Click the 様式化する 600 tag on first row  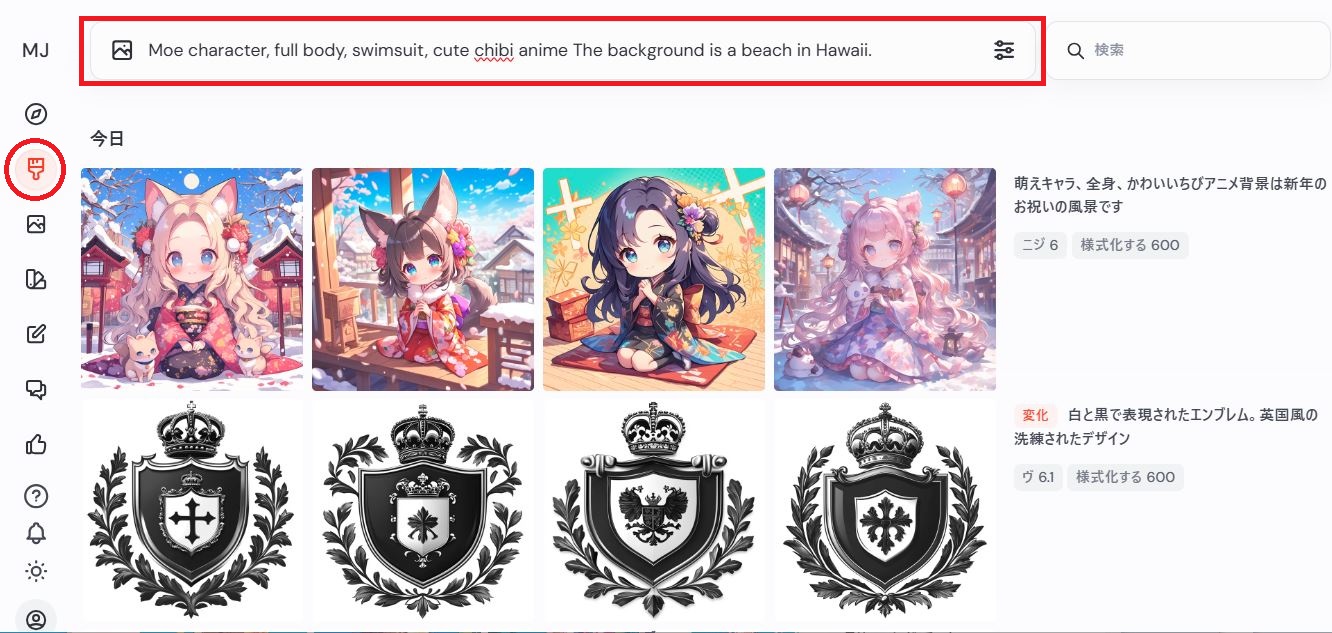tap(1130, 245)
